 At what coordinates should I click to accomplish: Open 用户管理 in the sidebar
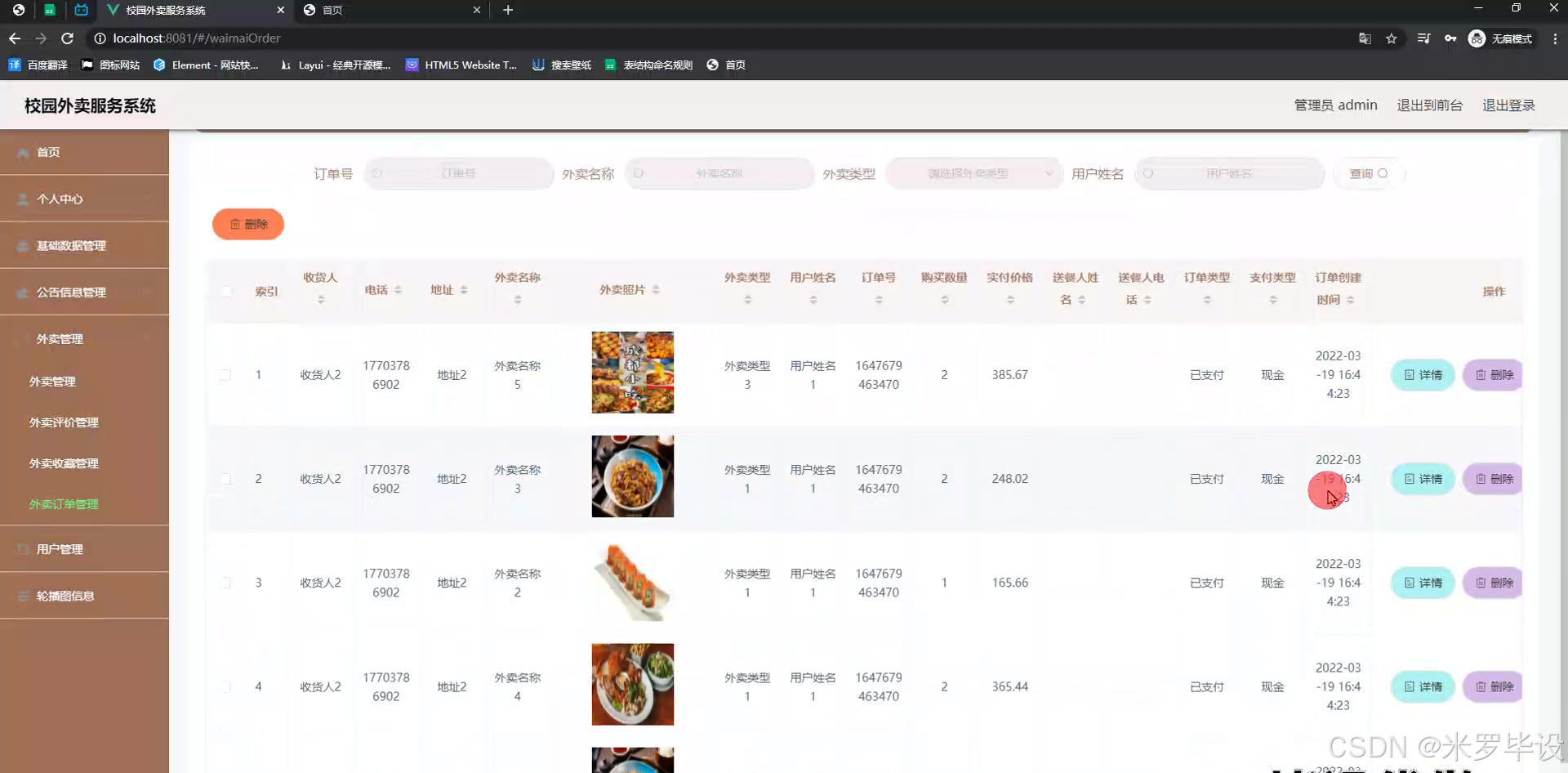[x=61, y=548]
